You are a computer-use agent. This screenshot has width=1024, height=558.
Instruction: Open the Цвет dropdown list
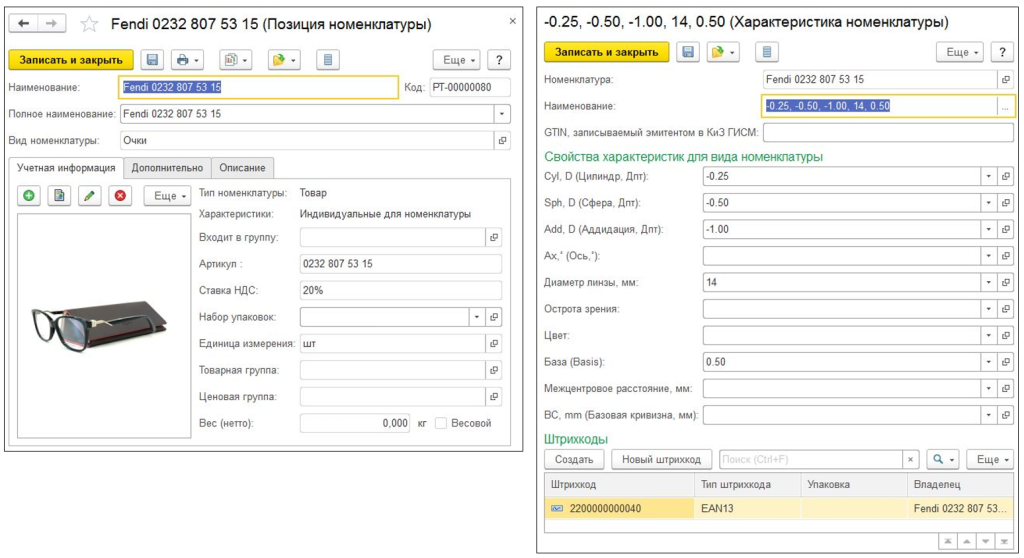click(x=989, y=335)
